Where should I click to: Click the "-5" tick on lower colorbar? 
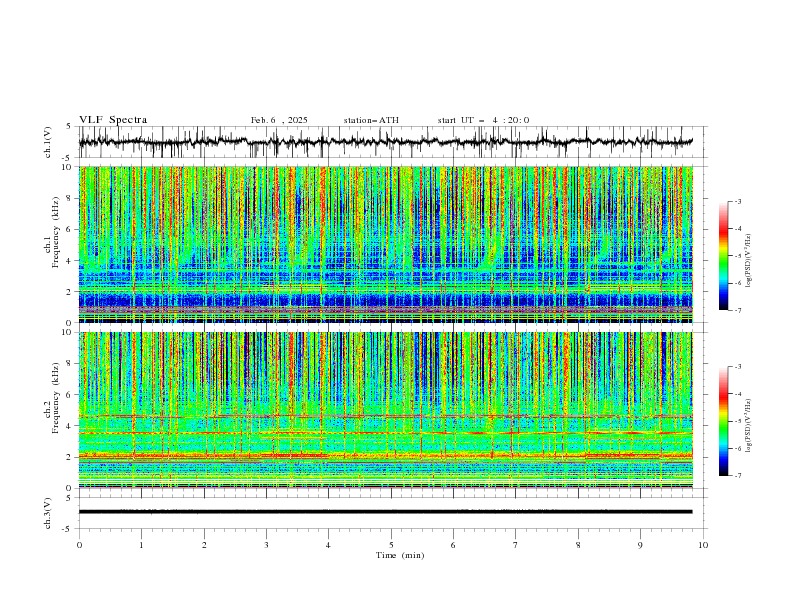click(738, 421)
